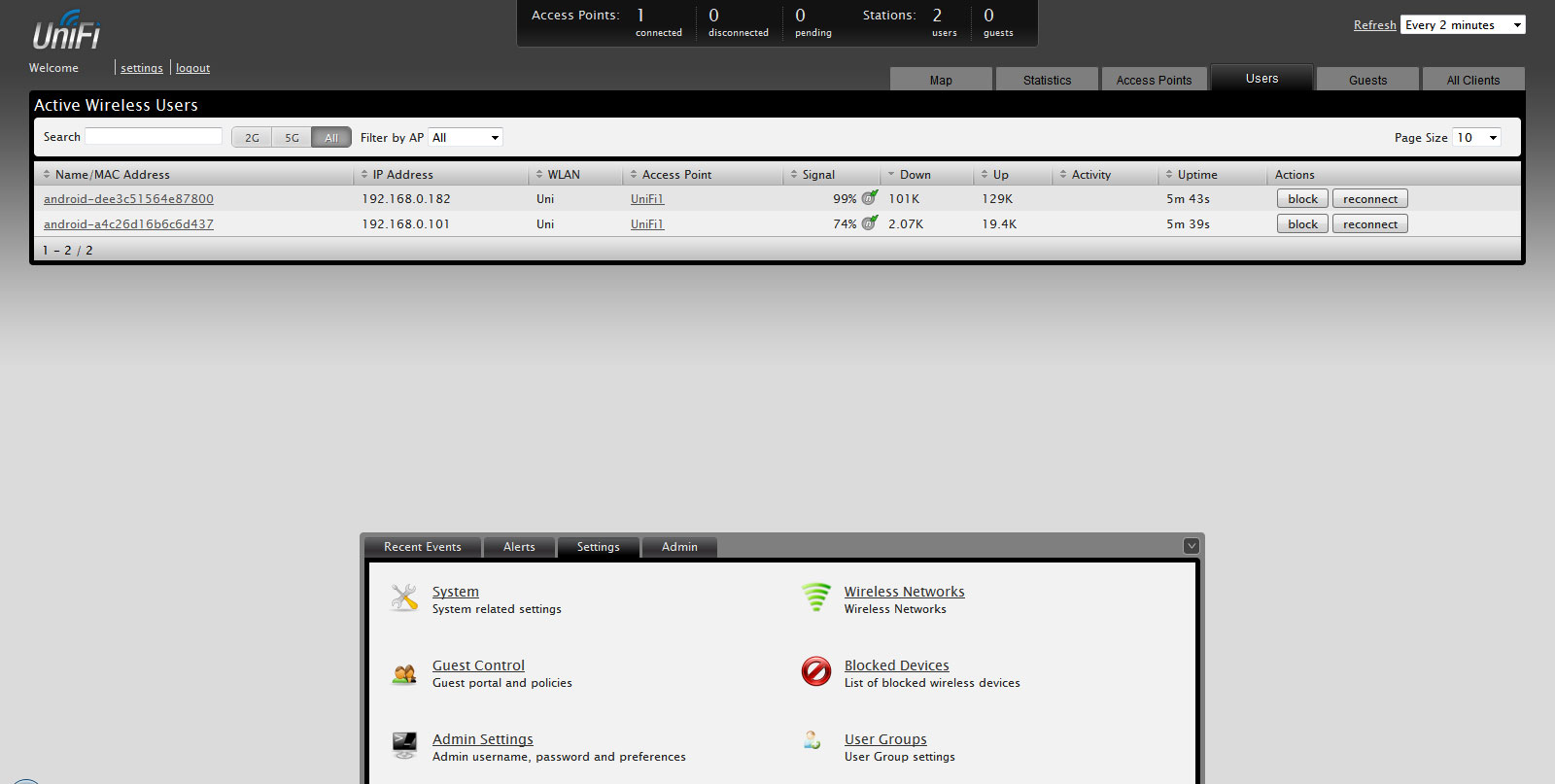Click the Blocked Devices prohibition icon
This screenshot has width=1555, height=784.
pos(816,671)
